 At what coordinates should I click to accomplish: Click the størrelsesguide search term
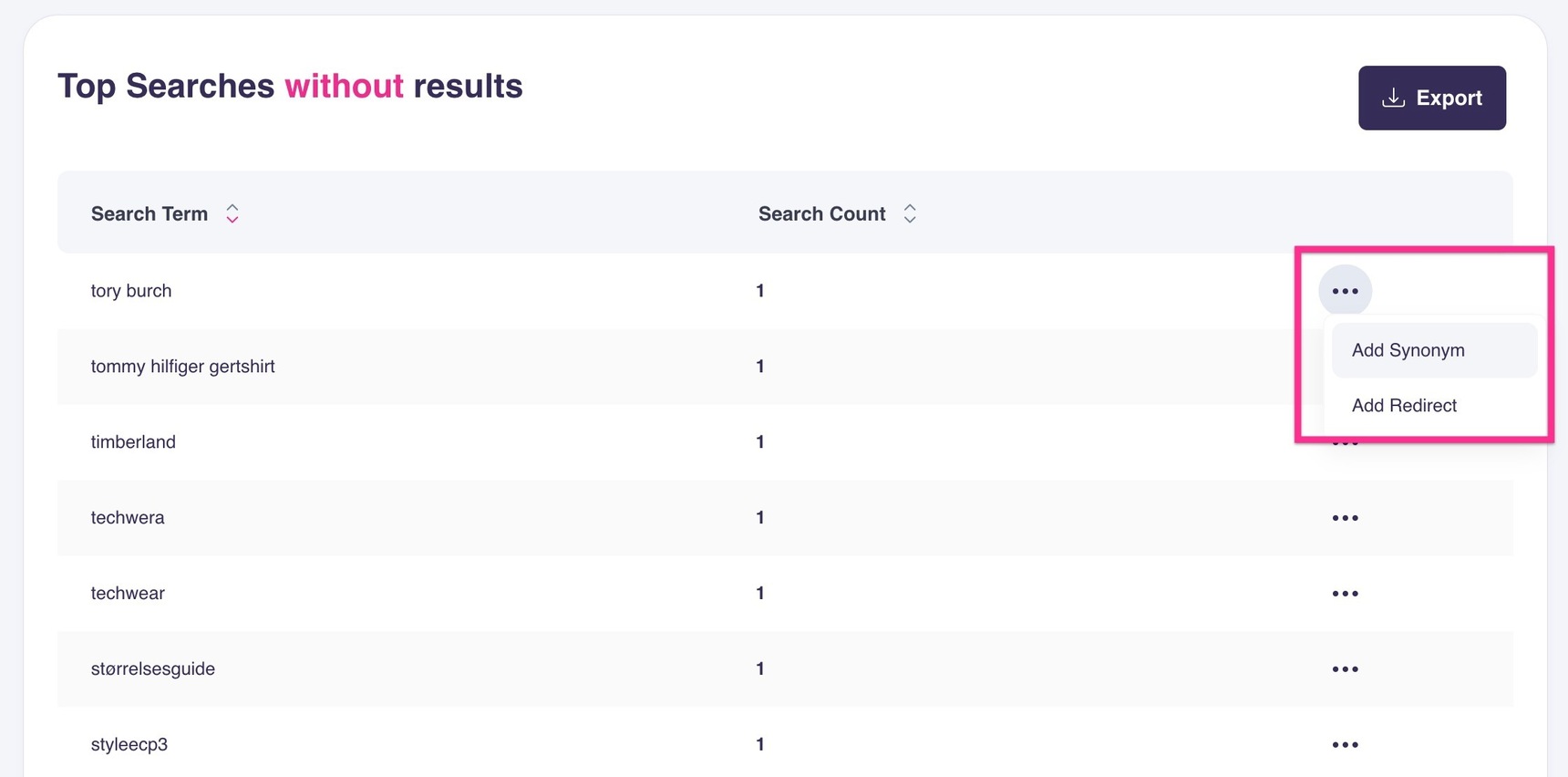[x=153, y=669]
